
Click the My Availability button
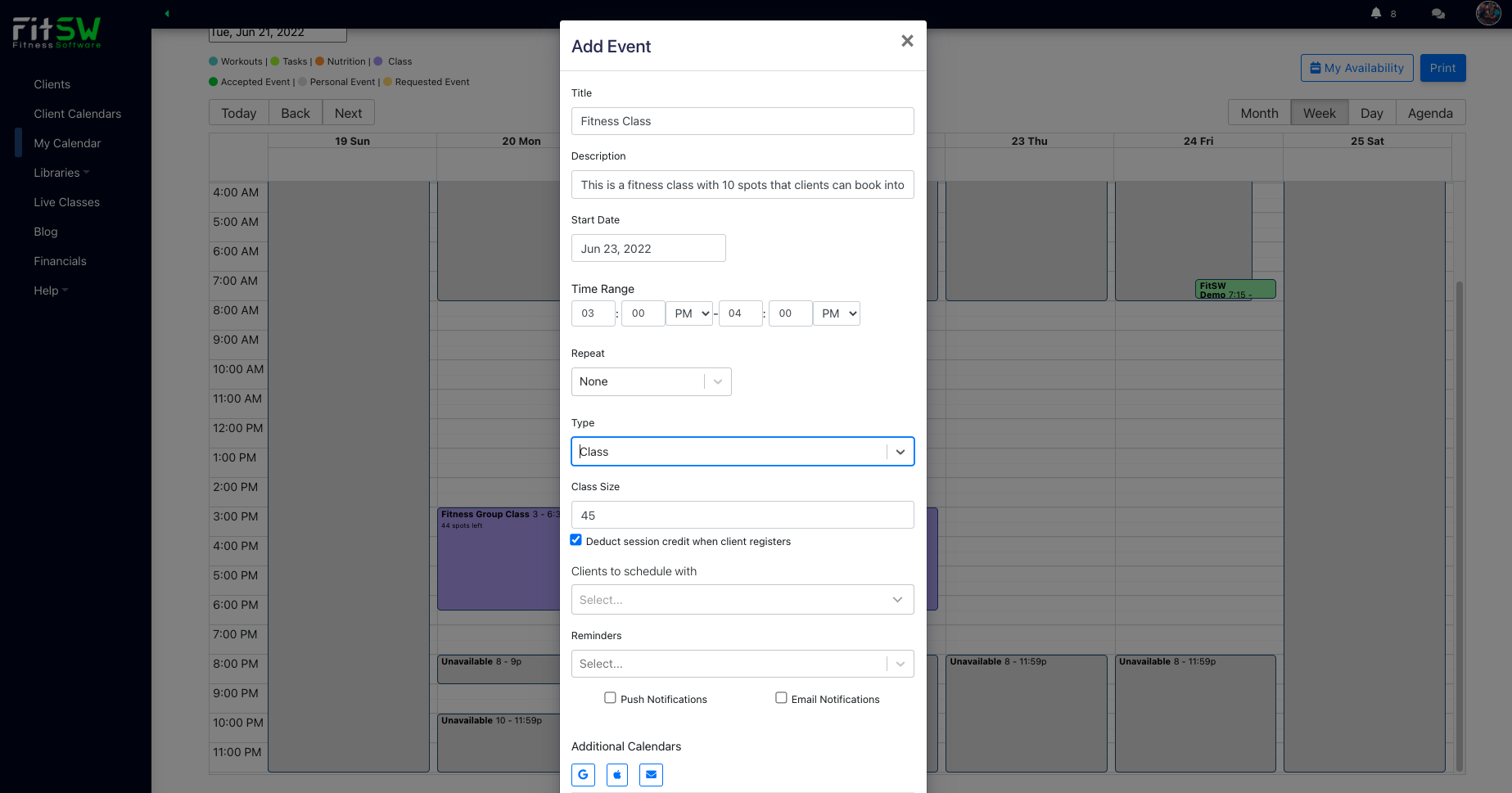[1356, 68]
